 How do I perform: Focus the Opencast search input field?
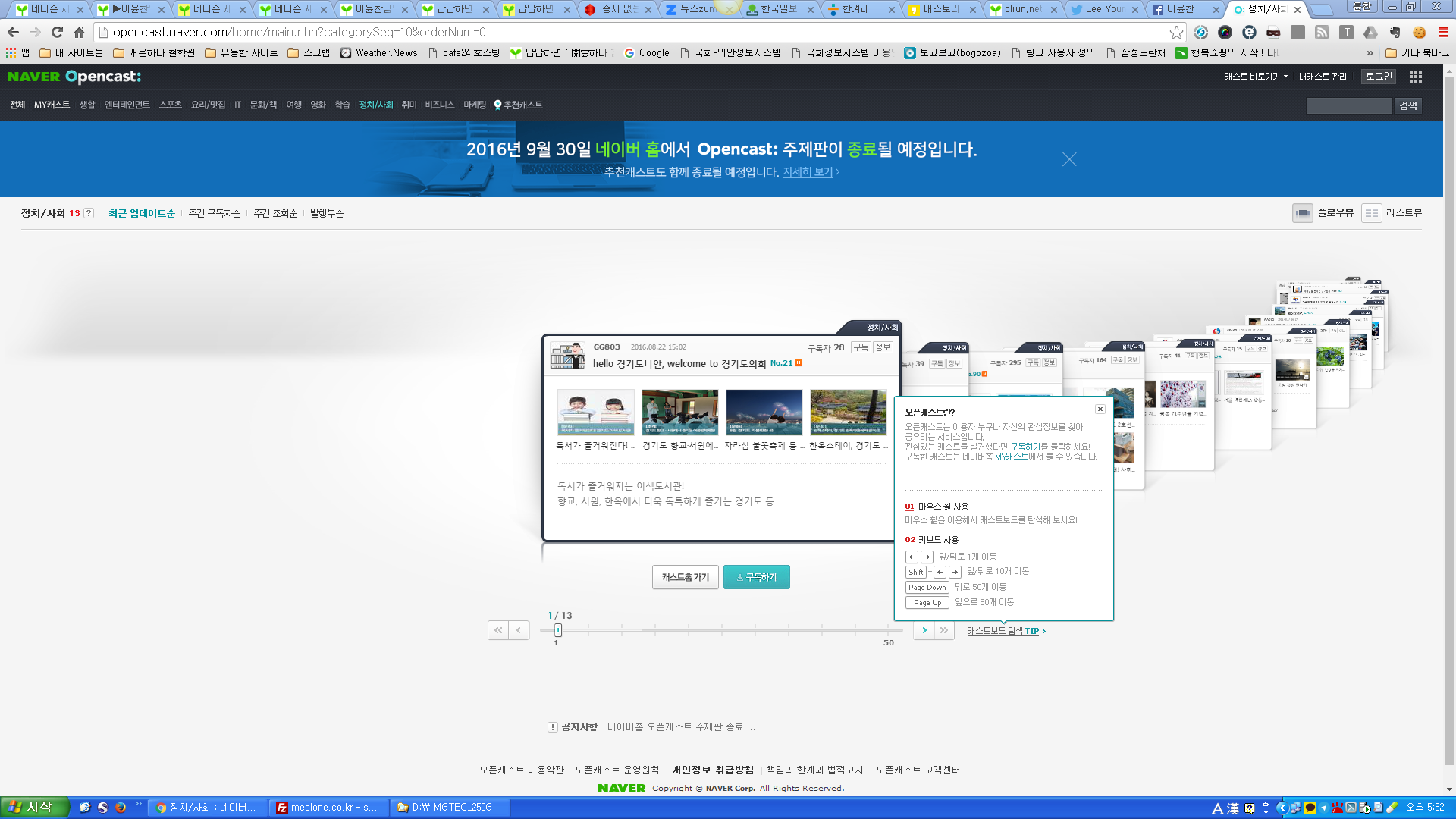tap(1349, 105)
